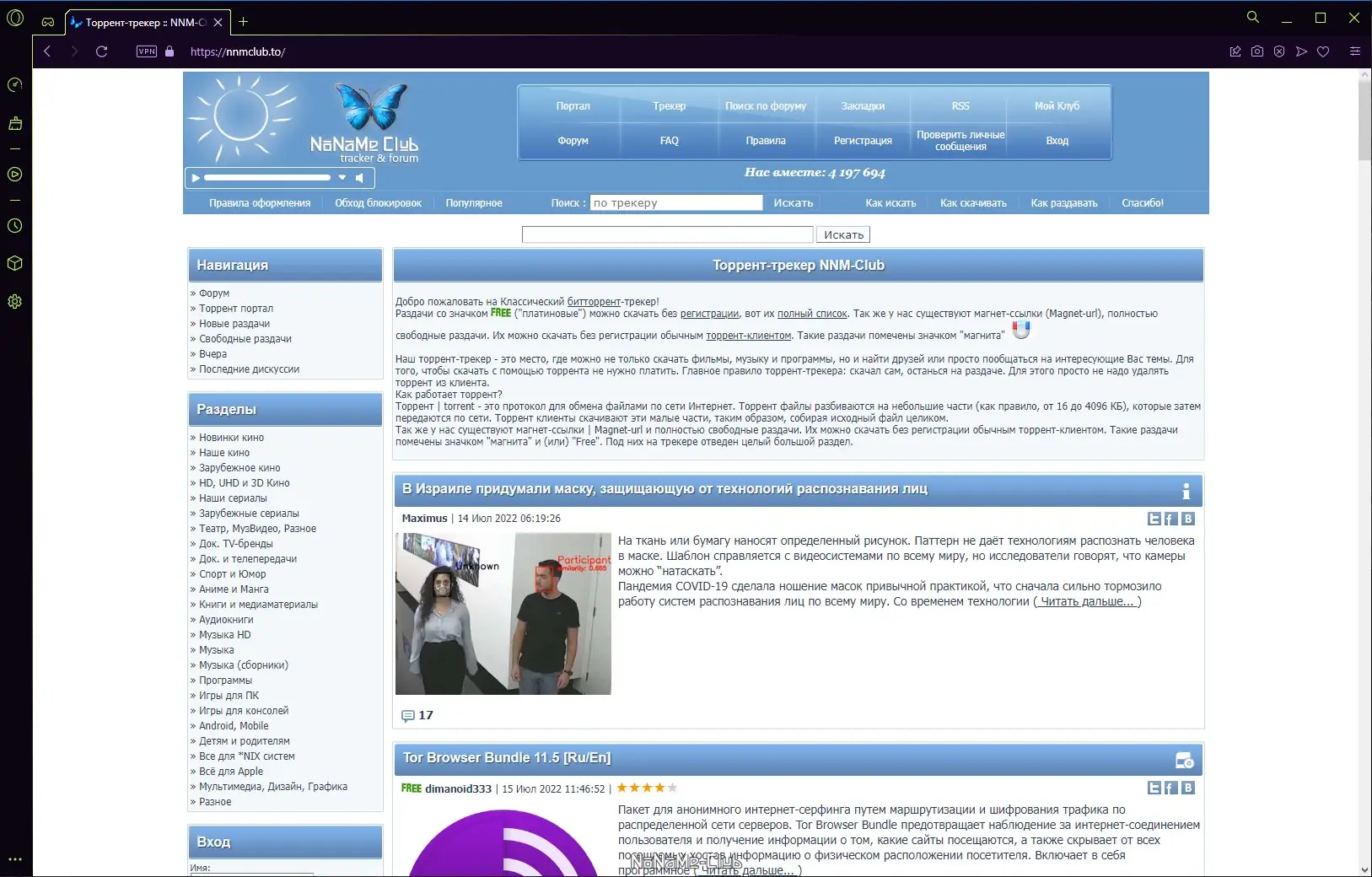
Task: Open the radio player dropdown arrow
Action: click(342, 178)
